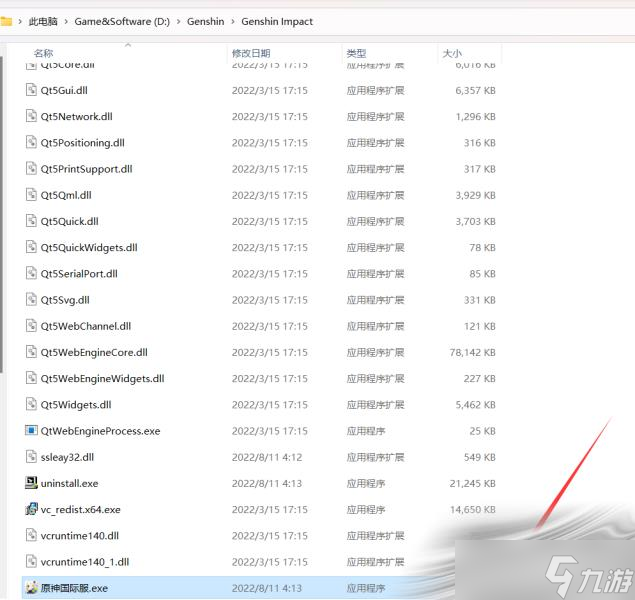The width and height of the screenshot is (635, 600).
Task: Go to 此电脑 in the address bar
Action: click(x=43, y=21)
